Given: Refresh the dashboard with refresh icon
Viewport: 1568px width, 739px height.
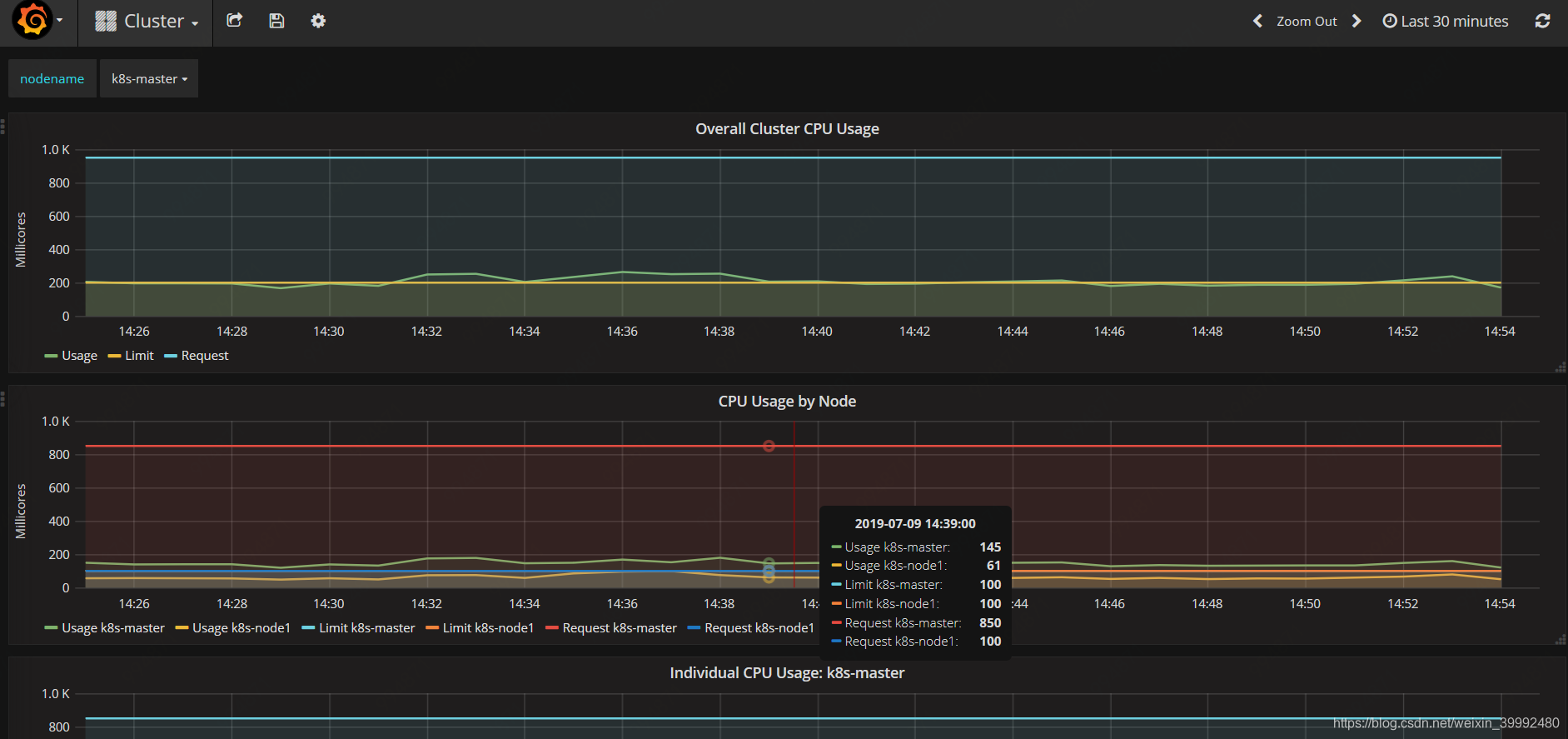Looking at the screenshot, I should coord(1542,21).
